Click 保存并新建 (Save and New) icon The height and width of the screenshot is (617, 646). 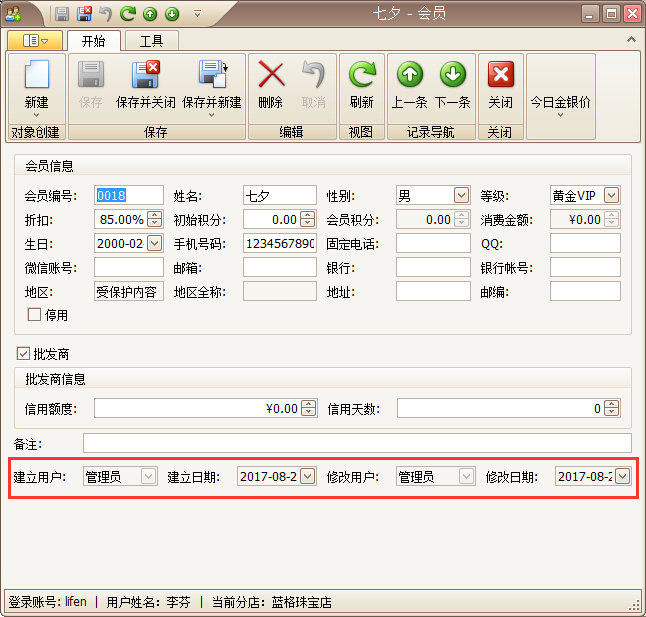coord(211,77)
